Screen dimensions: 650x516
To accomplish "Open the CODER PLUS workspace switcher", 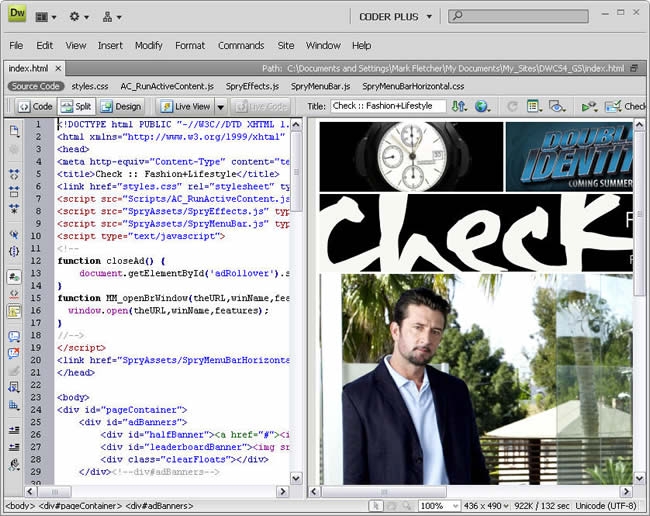I will 395,17.
